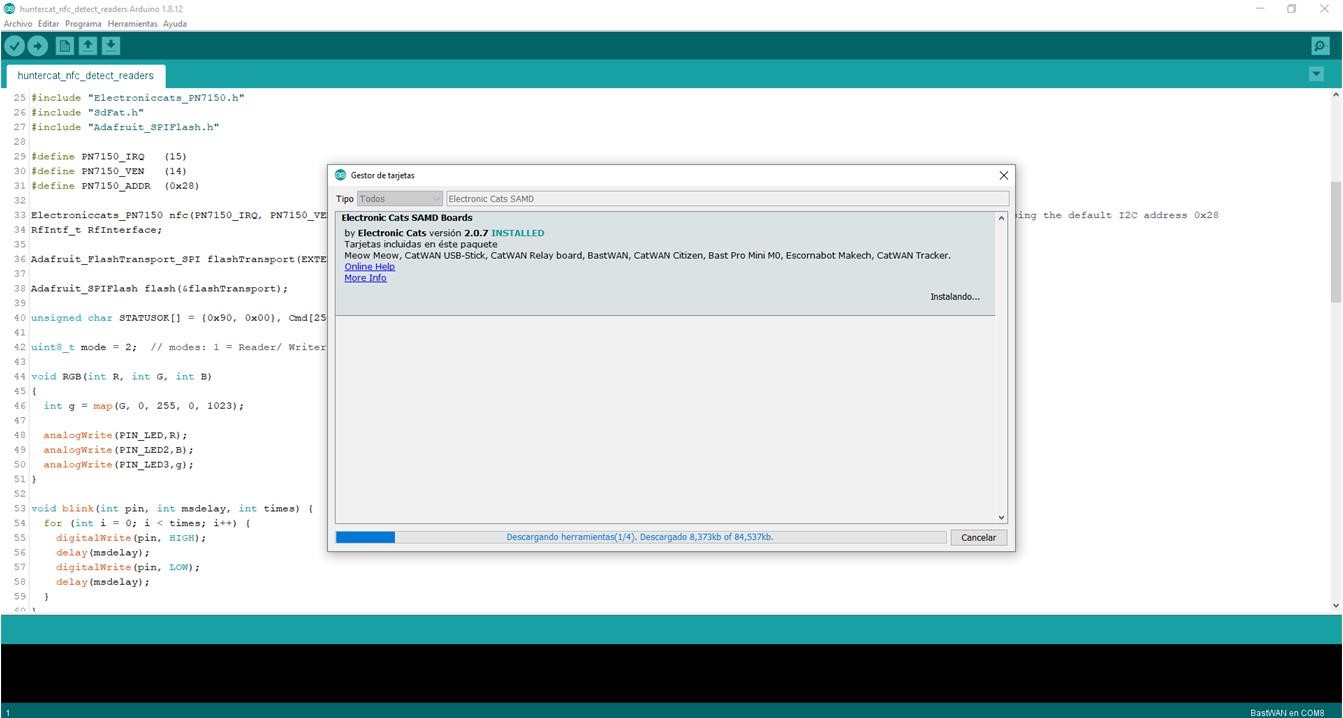The height and width of the screenshot is (718, 1343).
Task: Click the 'analogWrite(PIN_LED3,g);' line
Action: coord(118,465)
